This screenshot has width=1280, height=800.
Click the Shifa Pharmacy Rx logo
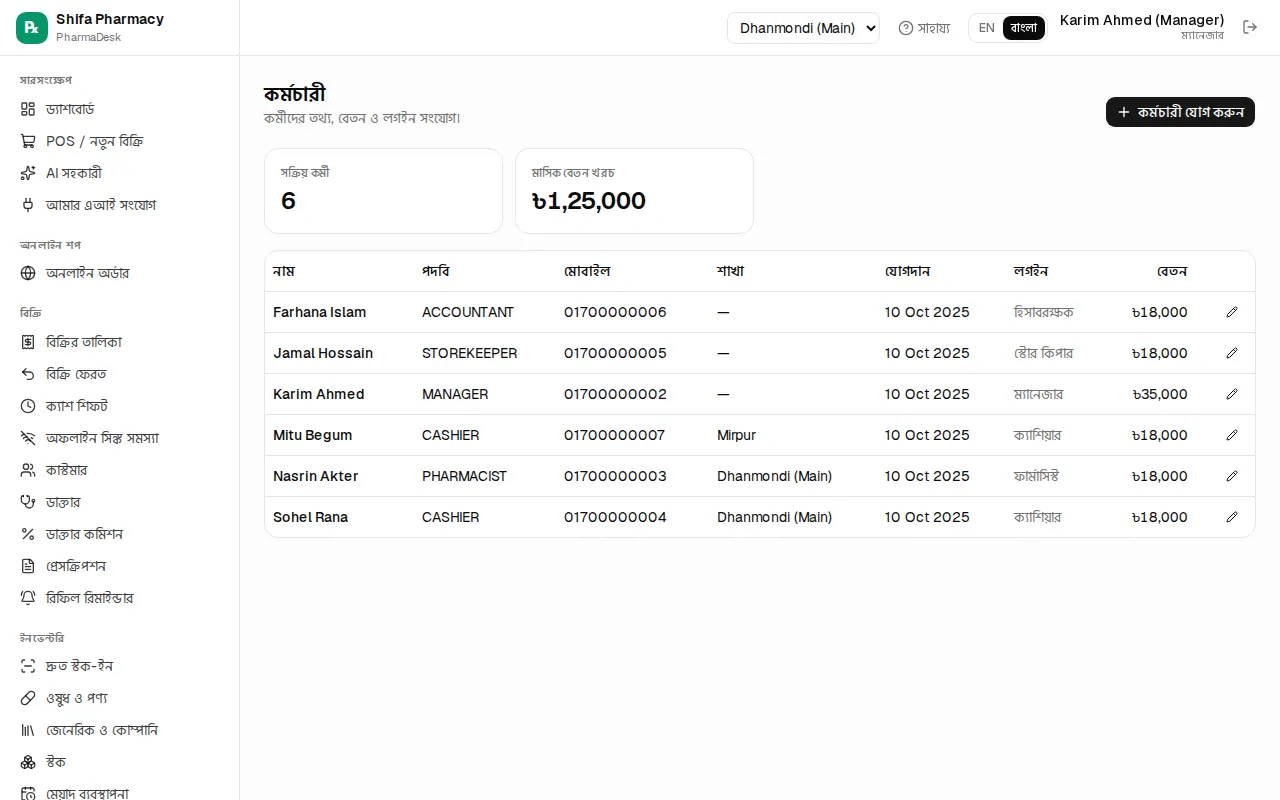(32, 28)
